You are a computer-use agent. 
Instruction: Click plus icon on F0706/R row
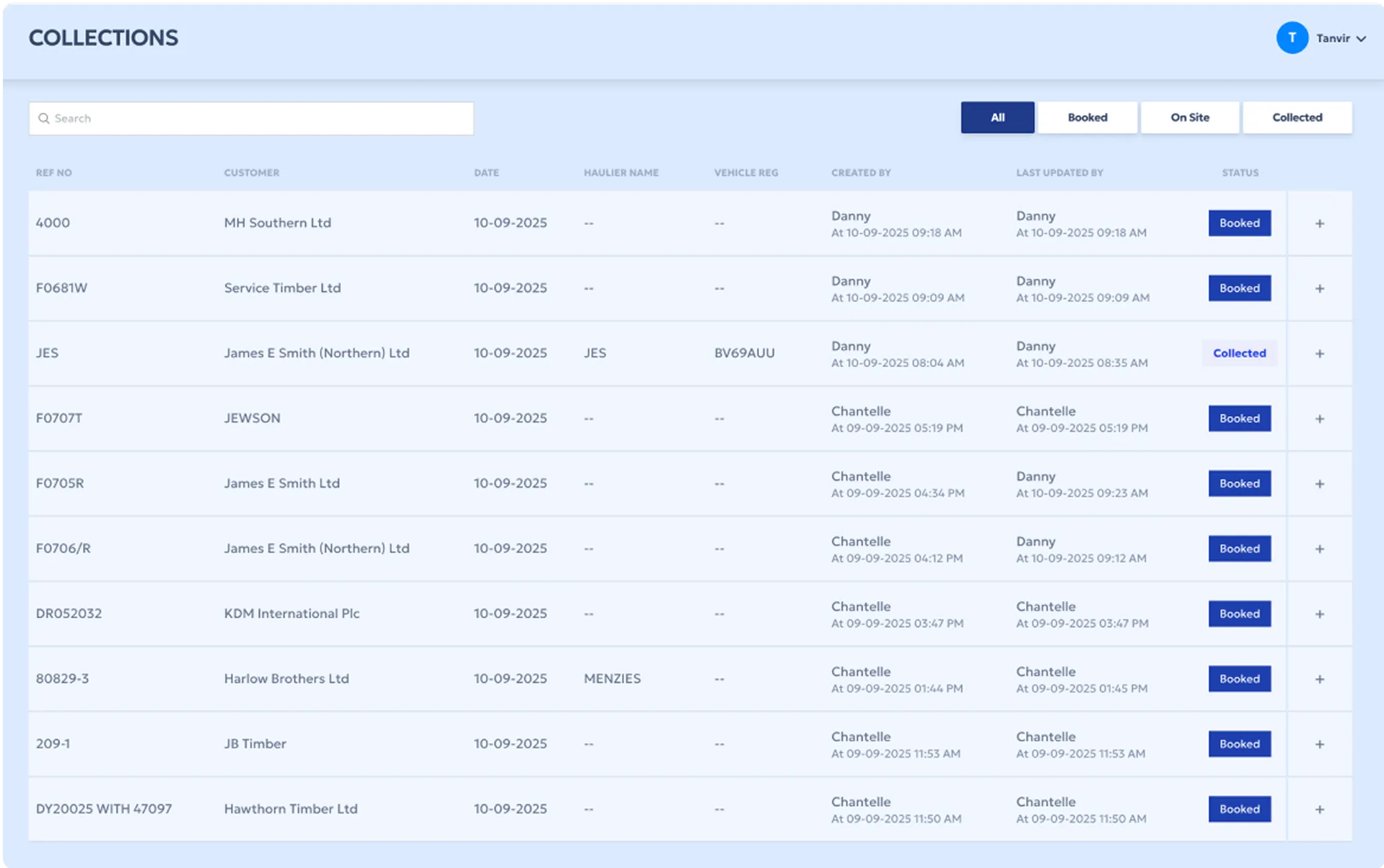[1319, 549]
